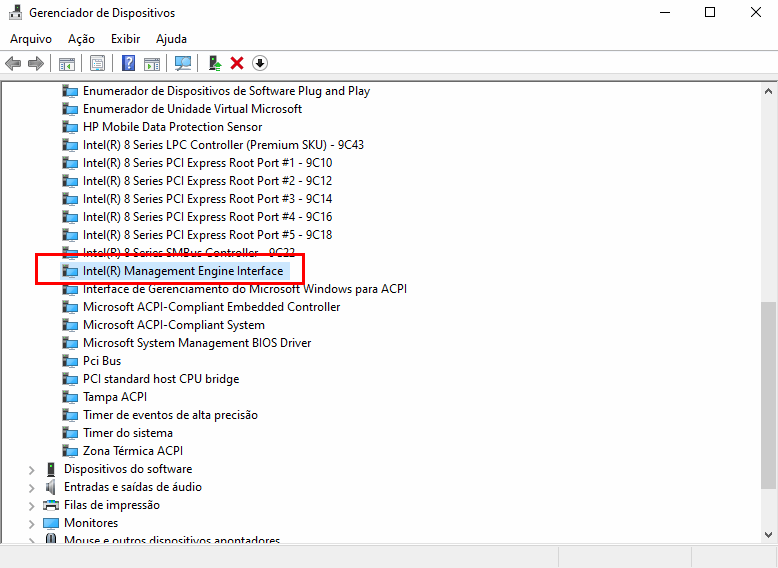Select PCI standard host CPU bridge
The width and height of the screenshot is (778, 568).
[161, 379]
